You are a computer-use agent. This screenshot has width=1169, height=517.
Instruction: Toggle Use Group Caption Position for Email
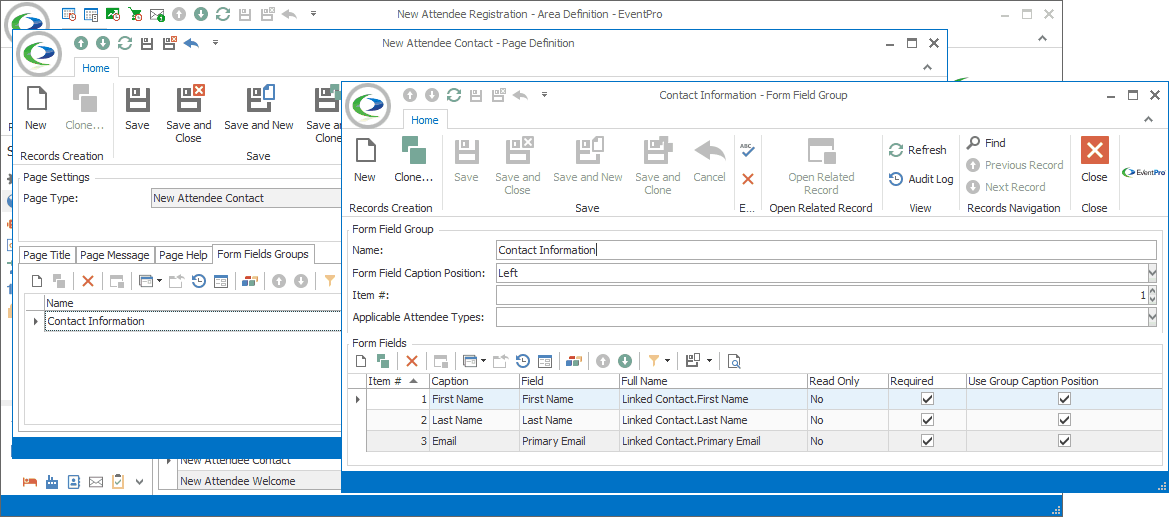coord(1065,441)
